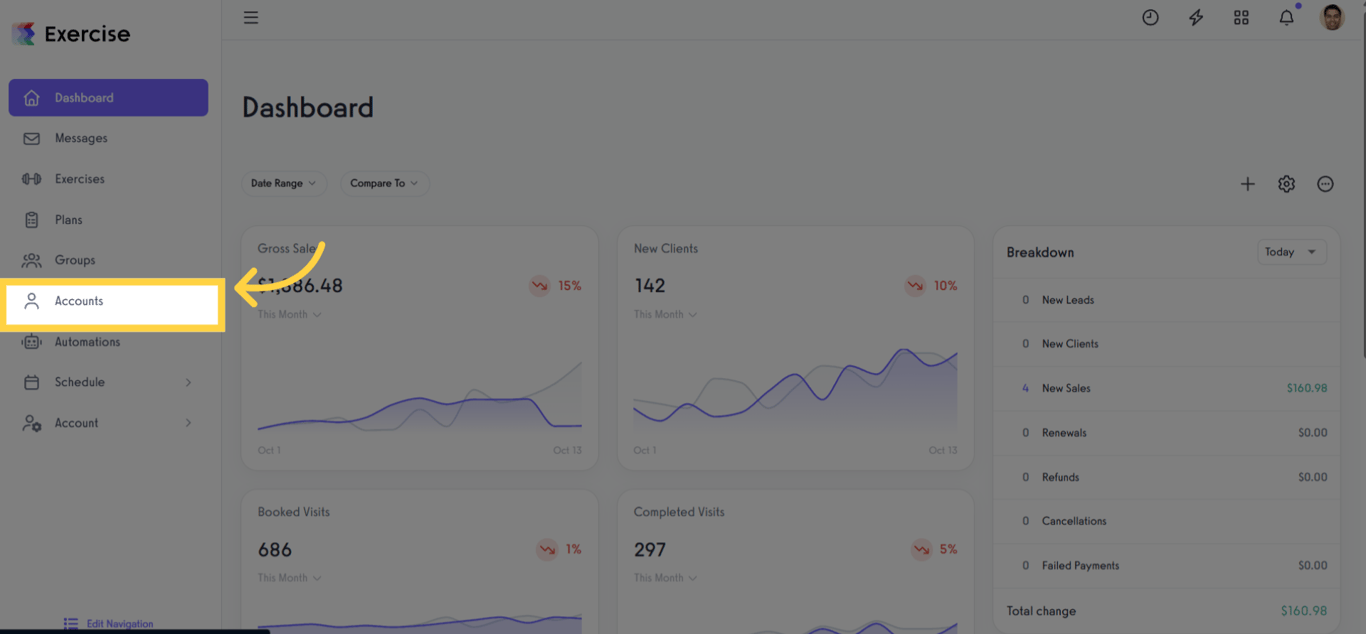Click the Exercise logo
This screenshot has height=634, width=1366.
(x=71, y=34)
